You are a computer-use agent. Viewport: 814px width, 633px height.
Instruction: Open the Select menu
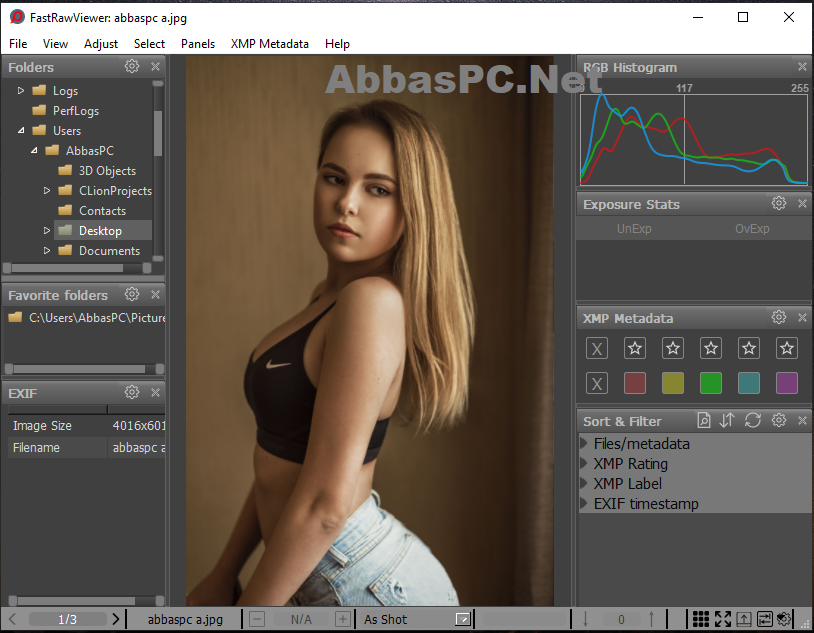click(x=149, y=44)
